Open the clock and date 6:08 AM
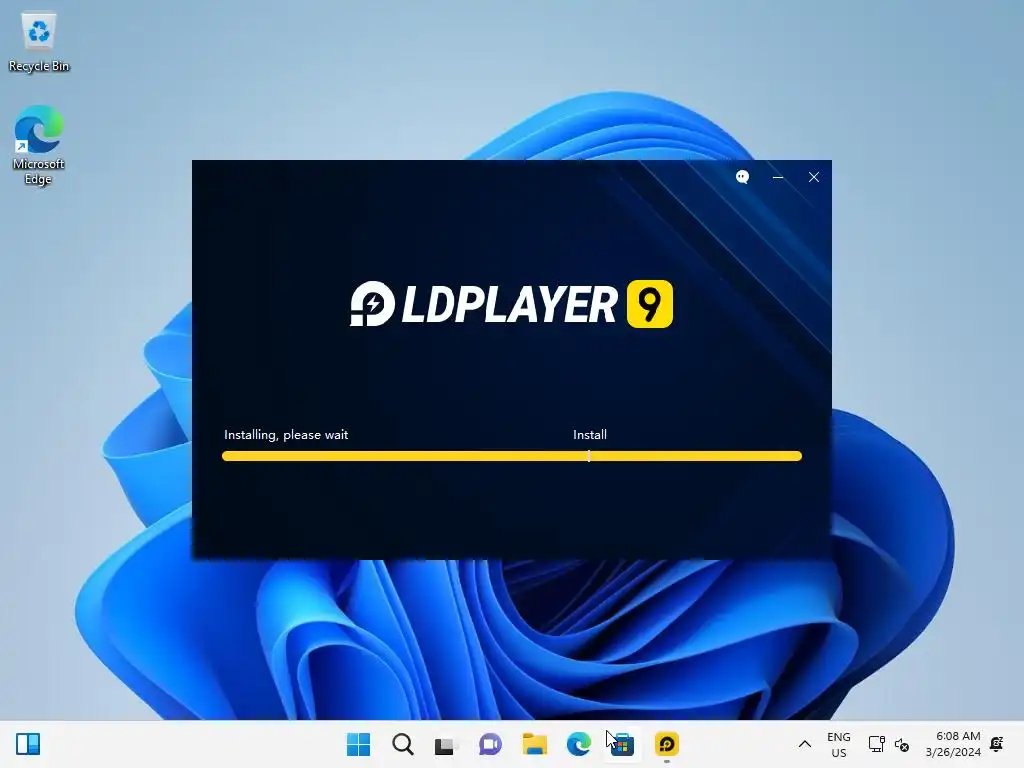 (x=953, y=744)
